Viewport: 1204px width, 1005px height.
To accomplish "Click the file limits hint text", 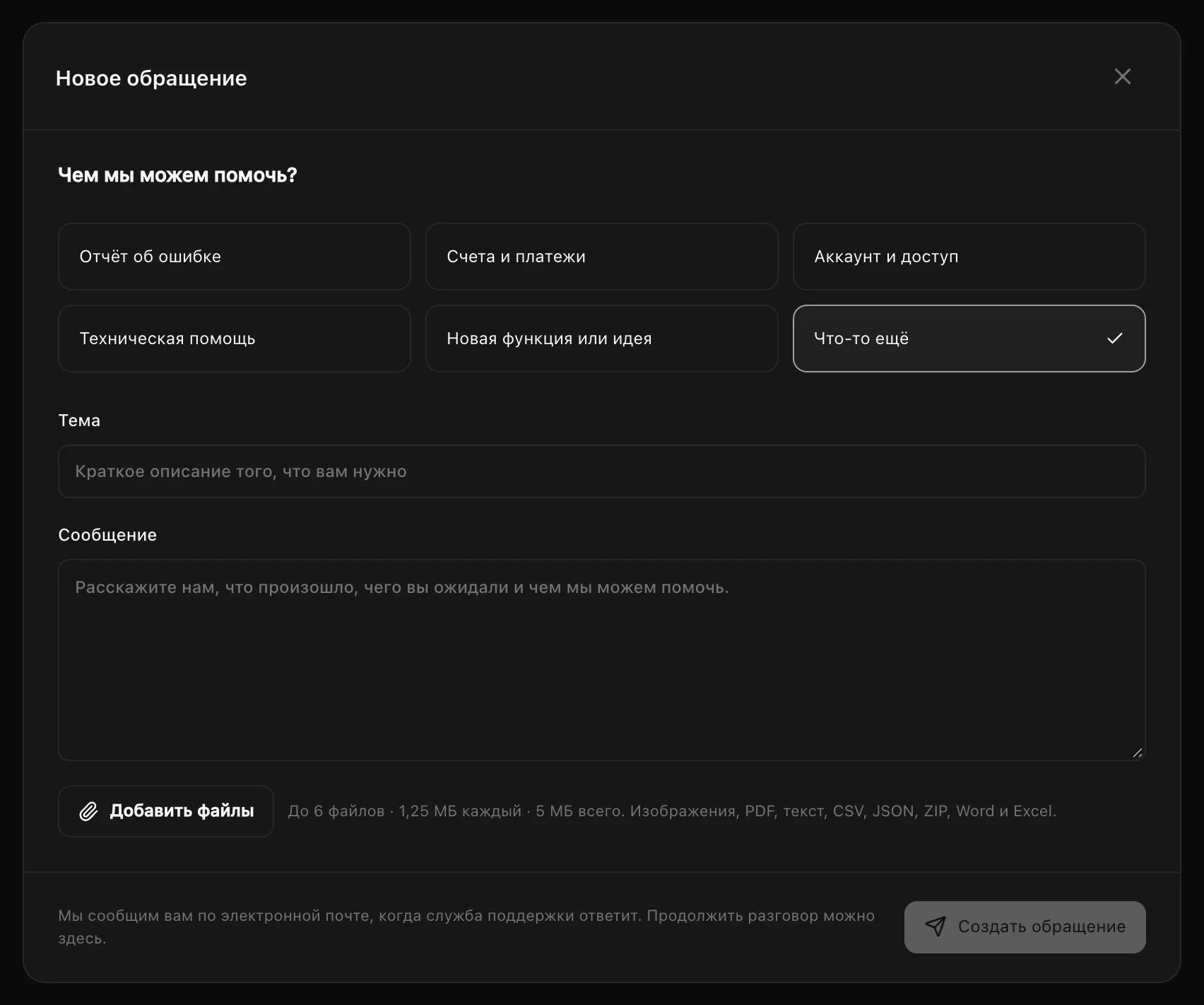I will point(672,811).
